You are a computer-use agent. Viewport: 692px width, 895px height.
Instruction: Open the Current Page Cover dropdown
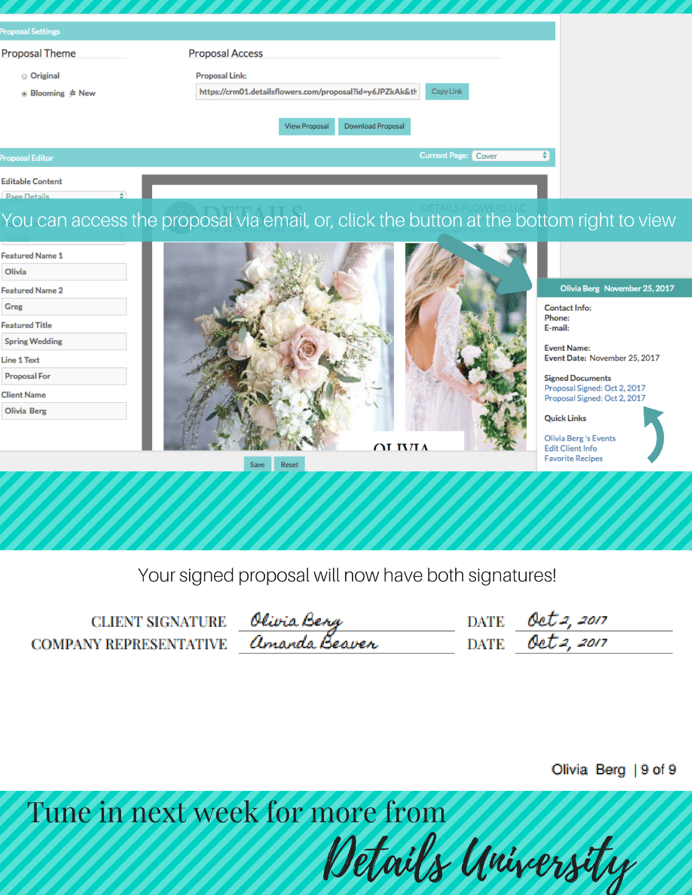coord(510,156)
